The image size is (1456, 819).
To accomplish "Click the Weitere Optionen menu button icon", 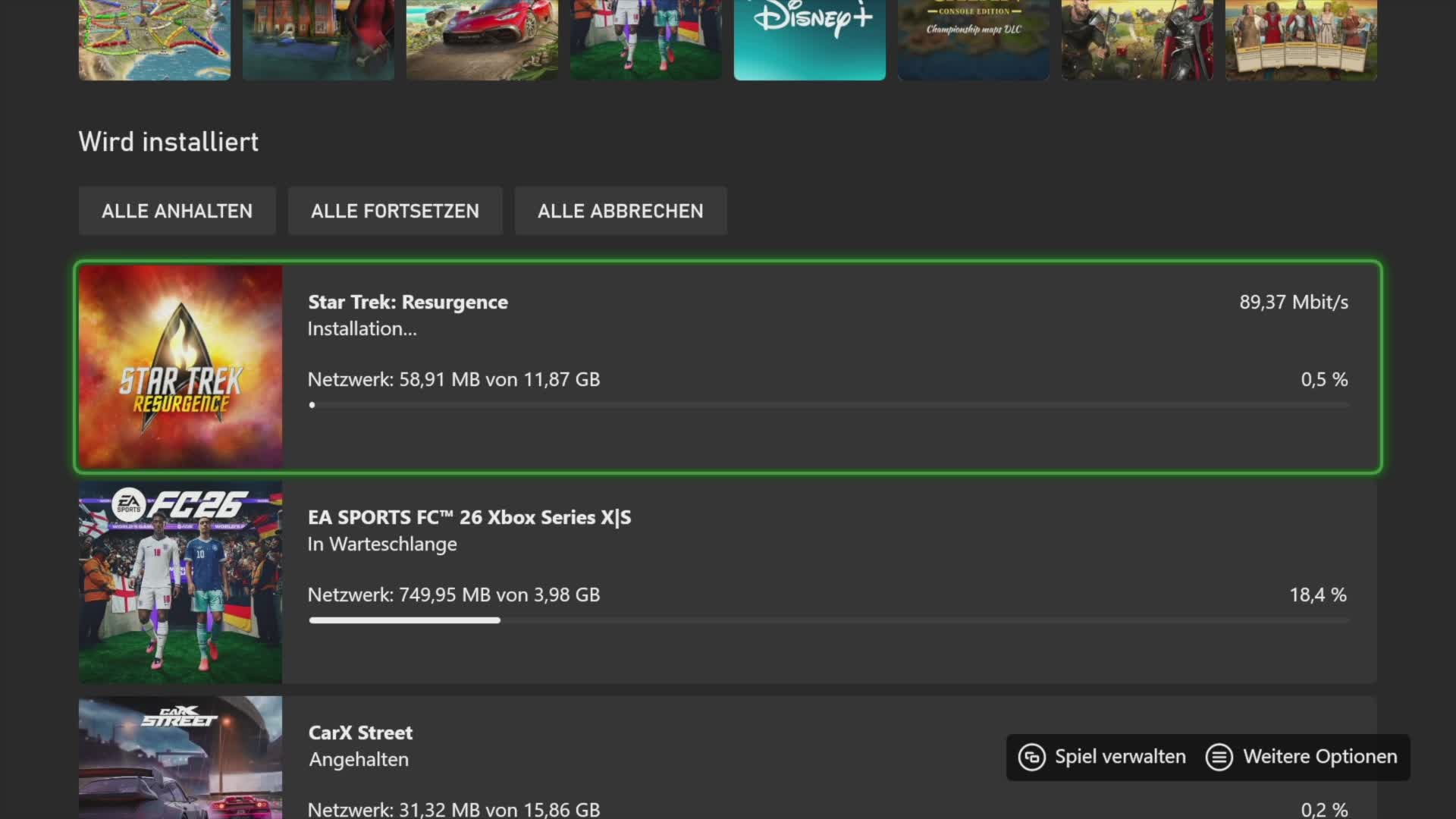I will (x=1219, y=757).
